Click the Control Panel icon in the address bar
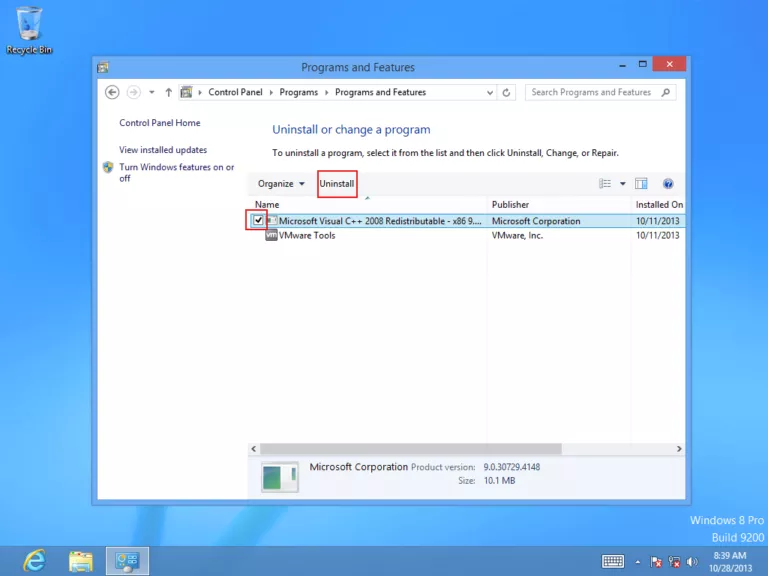 coord(186,92)
